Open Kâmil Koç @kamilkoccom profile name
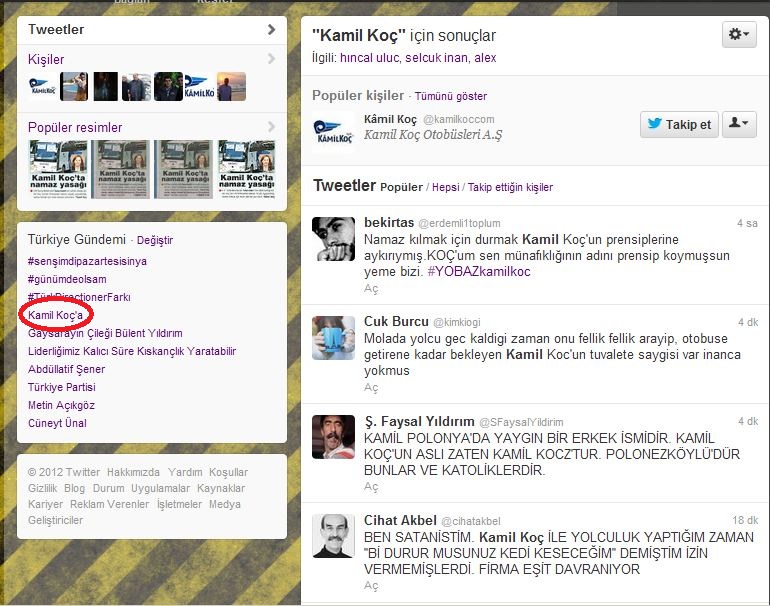The width and height of the screenshot is (770, 606). click(x=390, y=119)
